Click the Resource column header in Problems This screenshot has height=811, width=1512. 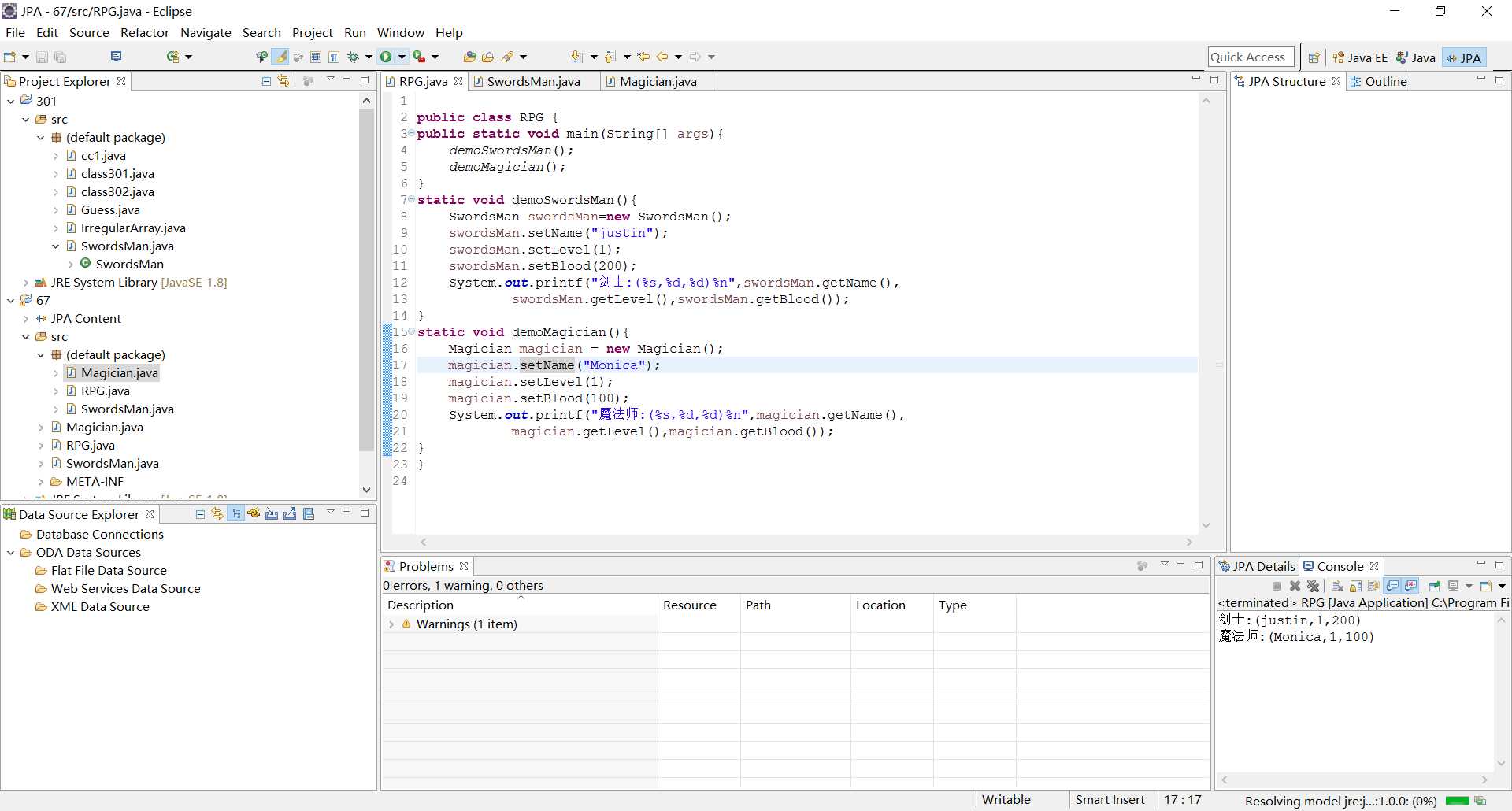click(x=699, y=605)
